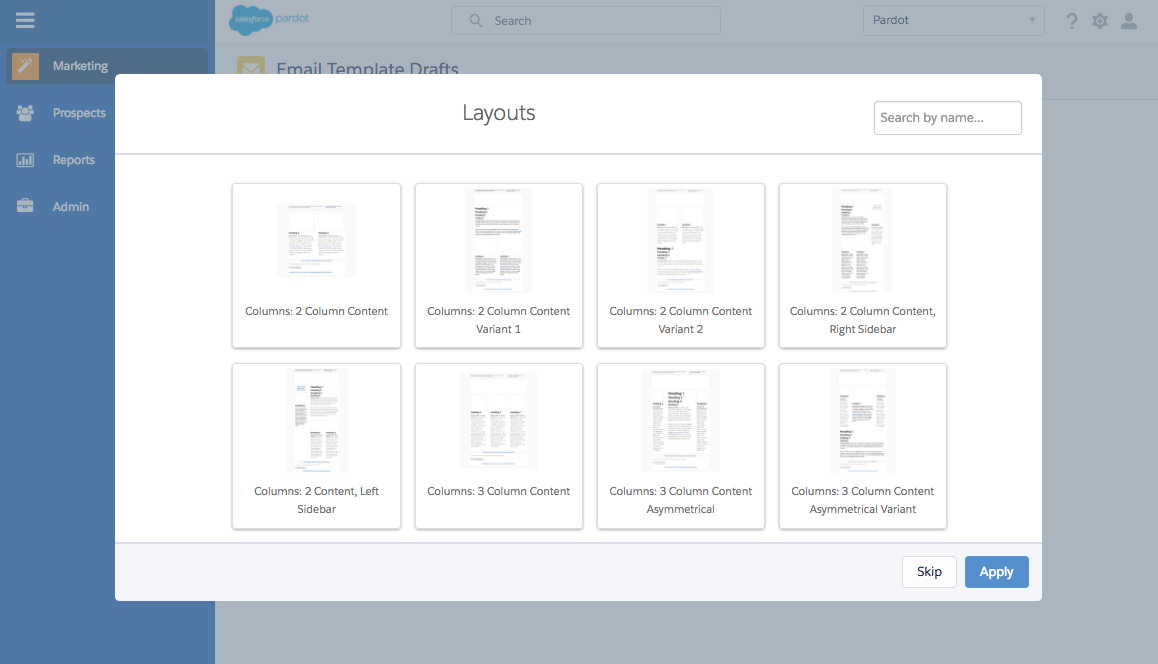Click the Search by name field
1158x664 pixels.
[x=947, y=118]
